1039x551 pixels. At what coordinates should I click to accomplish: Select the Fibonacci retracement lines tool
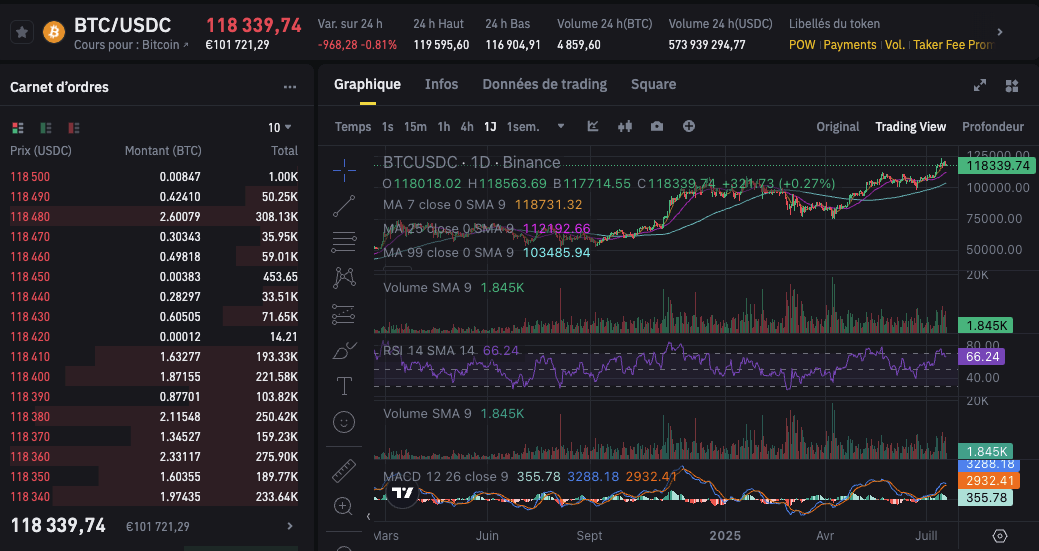[x=344, y=242]
